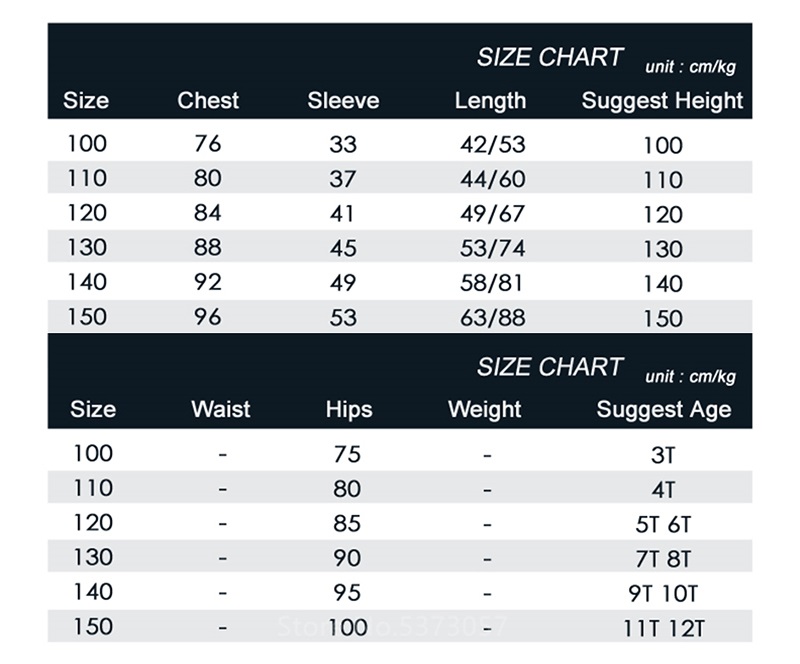Click the Weight column header
The image size is (800, 664).
[x=485, y=410]
